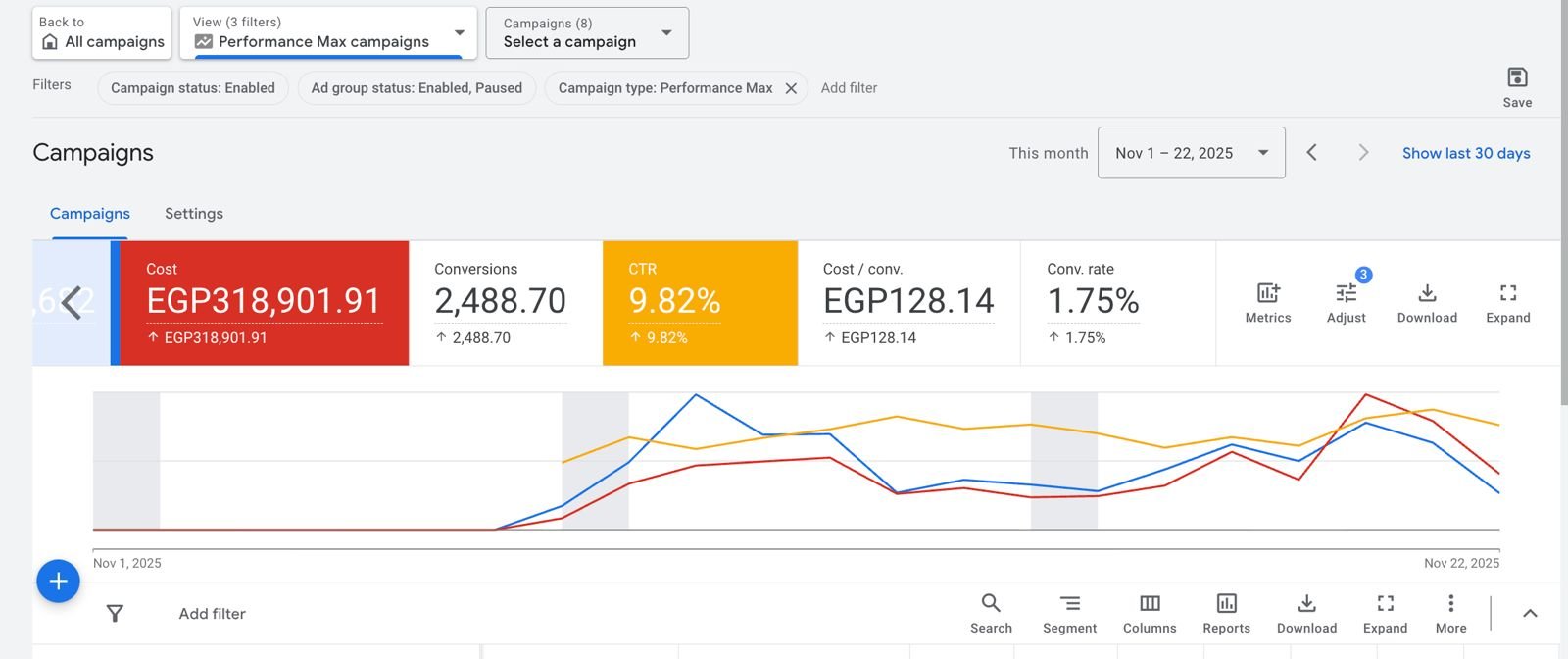Open the table Search tool
The height and width of the screenshot is (659, 1568).
coord(991,613)
